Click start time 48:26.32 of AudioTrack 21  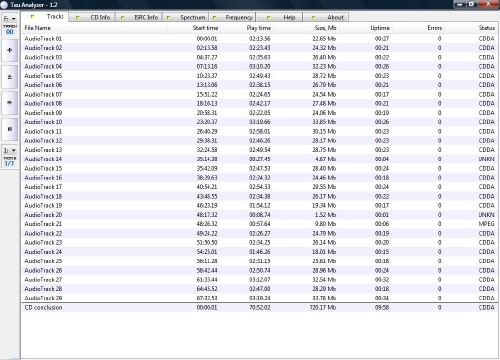[x=207, y=224]
